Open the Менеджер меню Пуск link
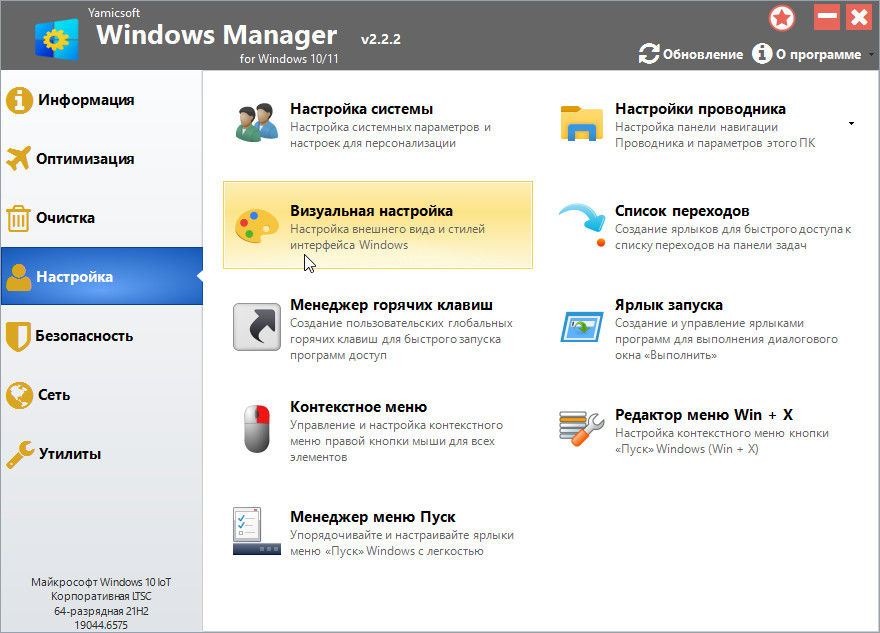 click(x=372, y=517)
